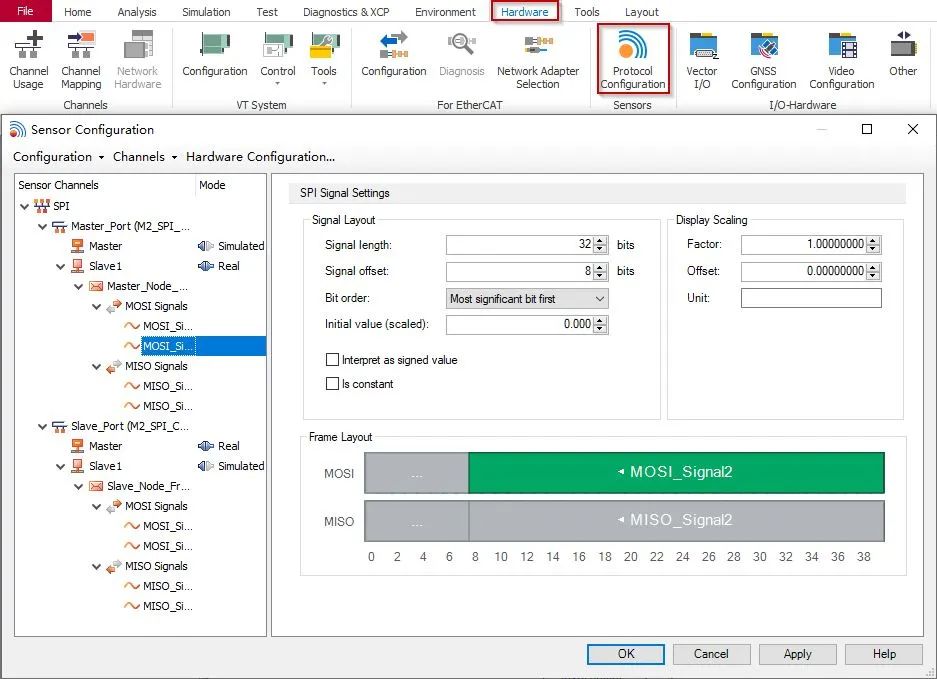Open Network Adapter Selection

538,60
